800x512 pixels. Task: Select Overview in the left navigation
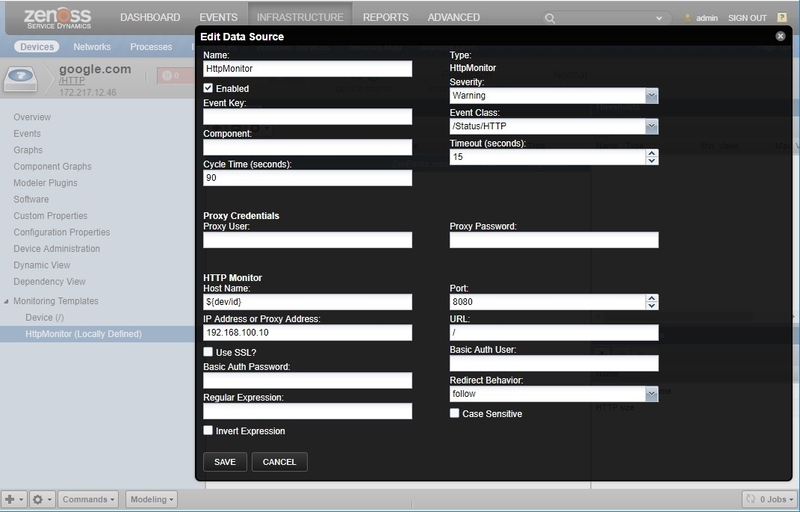point(32,117)
